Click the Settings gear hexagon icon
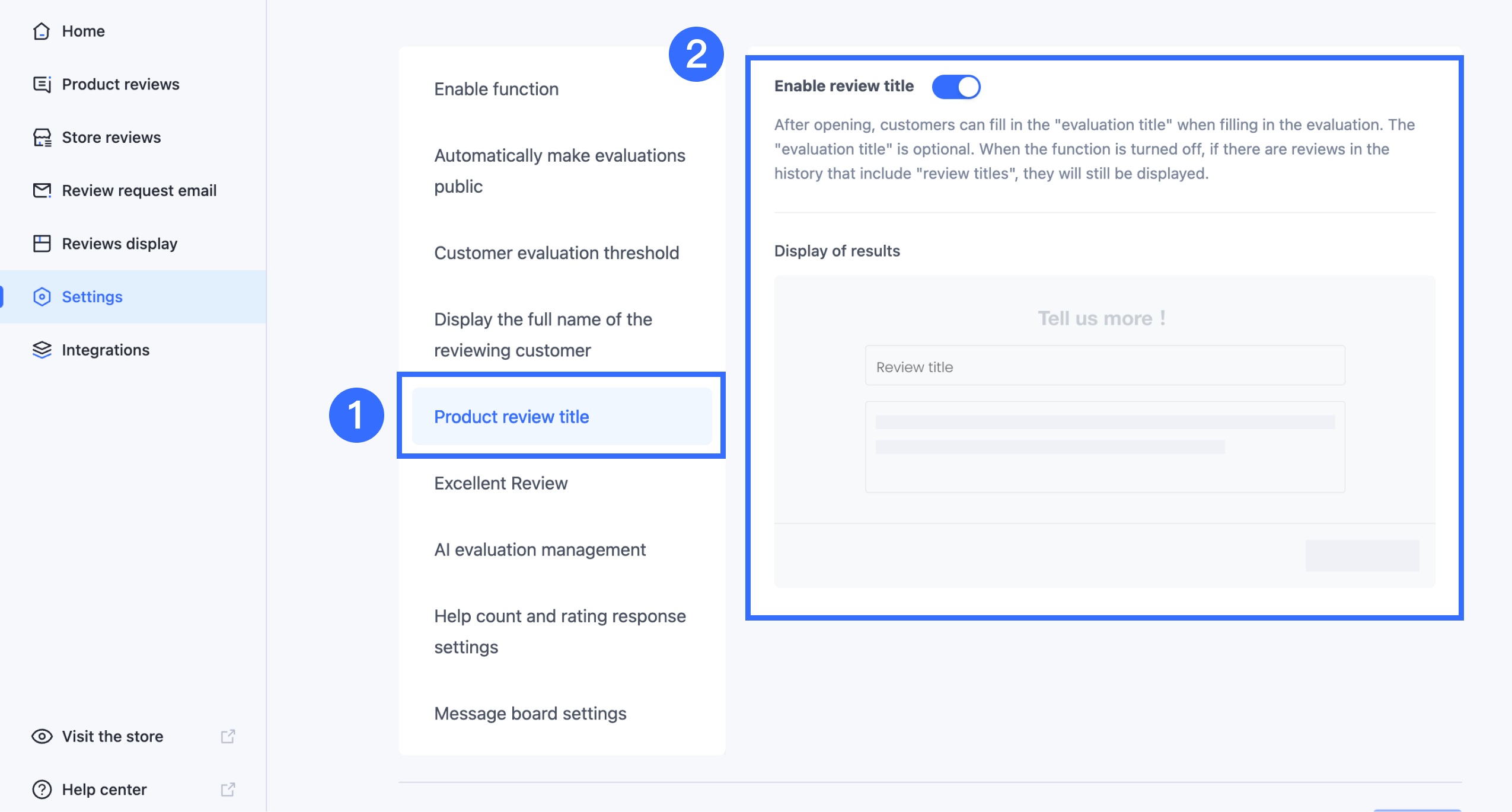Viewport: 1512px width, 812px height. (x=42, y=296)
